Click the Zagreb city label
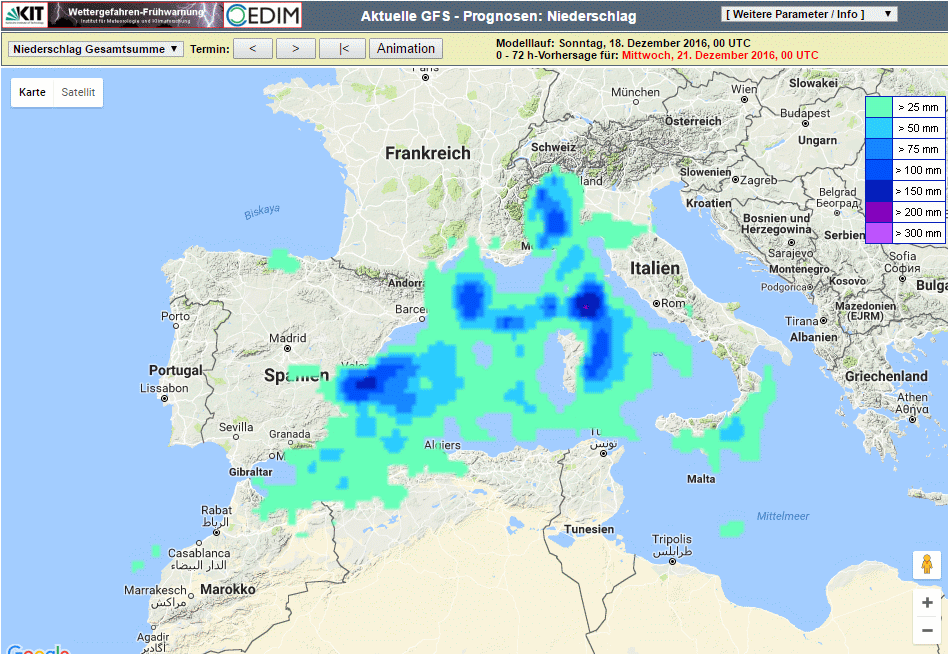Viewport: 948px width, 654px height. click(x=759, y=180)
